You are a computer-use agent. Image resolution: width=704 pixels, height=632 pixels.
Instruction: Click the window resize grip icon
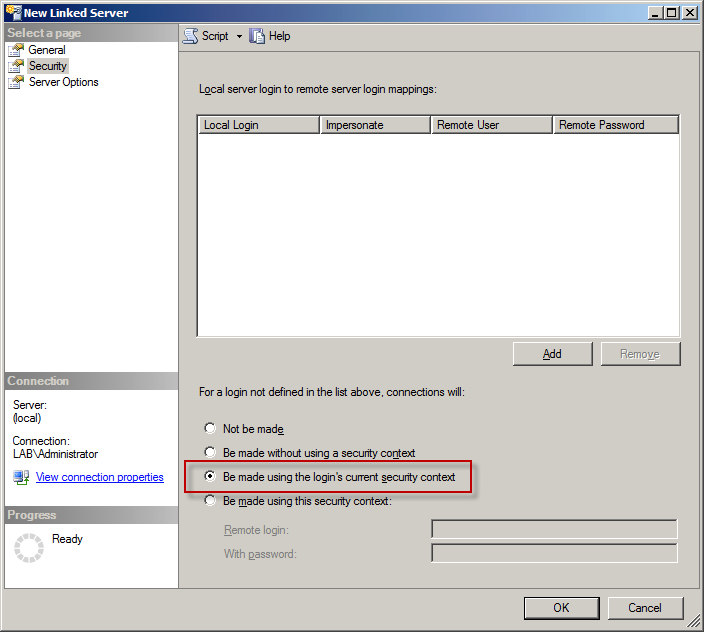693,621
